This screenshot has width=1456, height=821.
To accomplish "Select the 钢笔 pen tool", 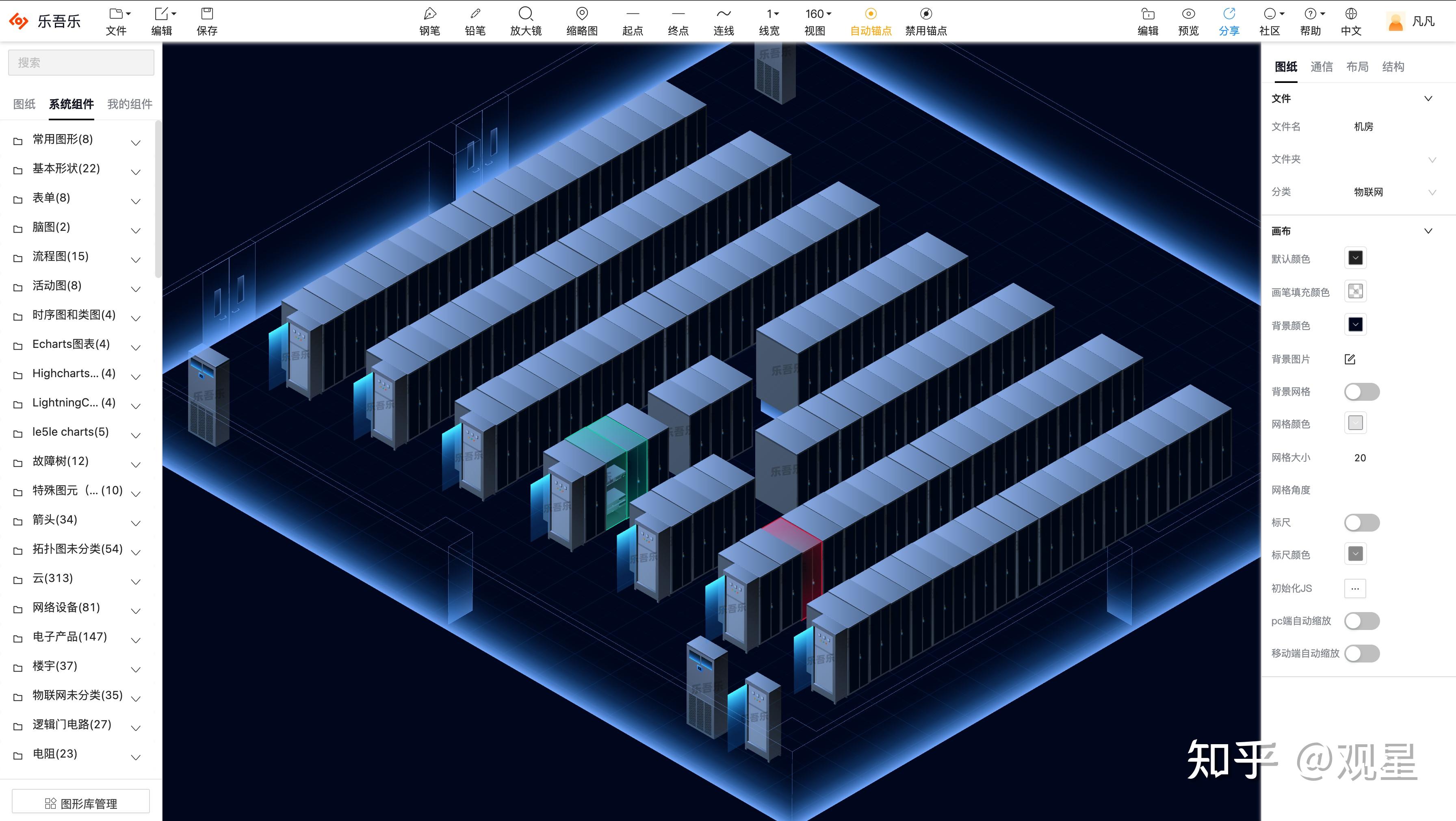I will coord(429,21).
